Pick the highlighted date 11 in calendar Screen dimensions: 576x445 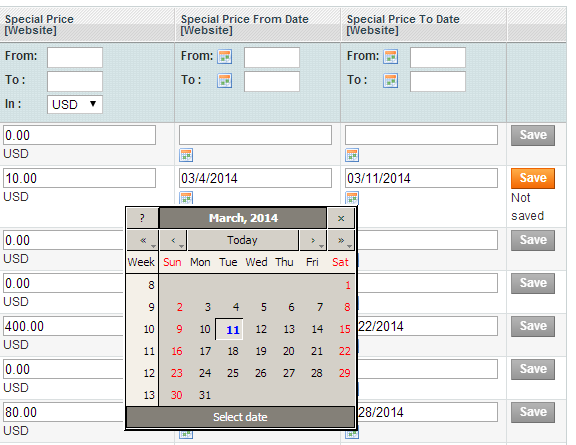click(x=229, y=329)
